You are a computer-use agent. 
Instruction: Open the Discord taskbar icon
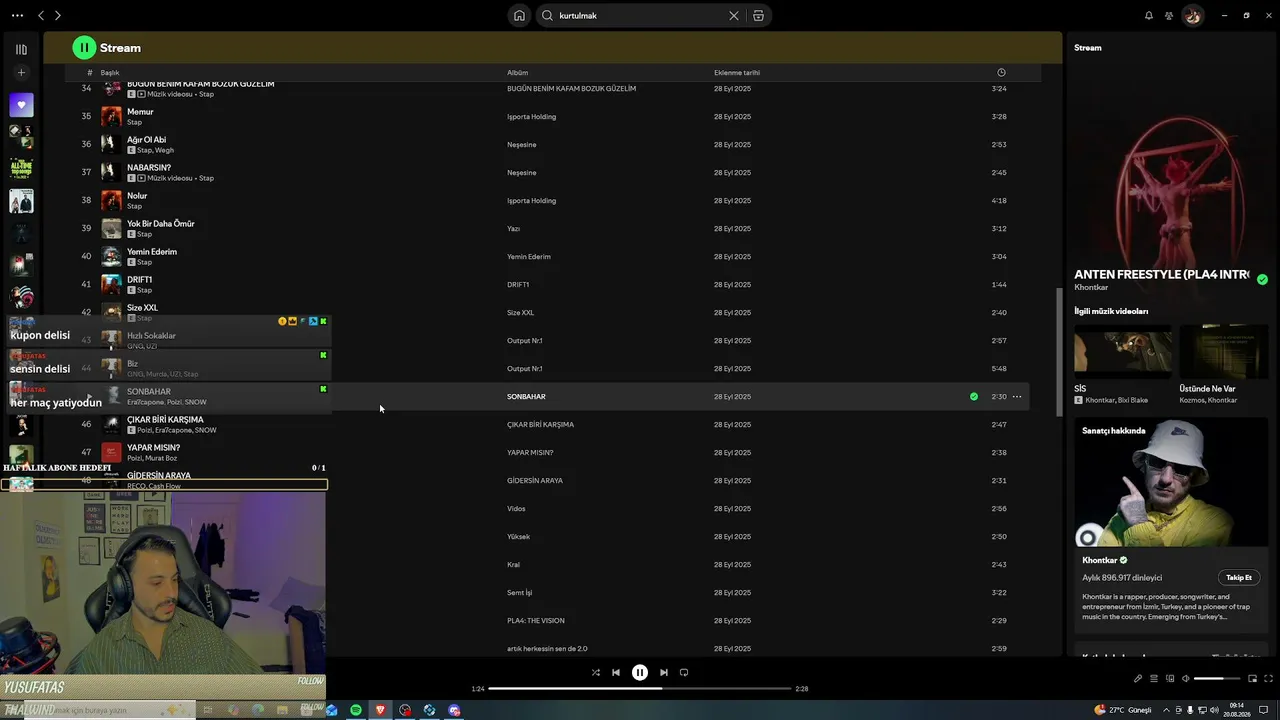click(x=454, y=710)
